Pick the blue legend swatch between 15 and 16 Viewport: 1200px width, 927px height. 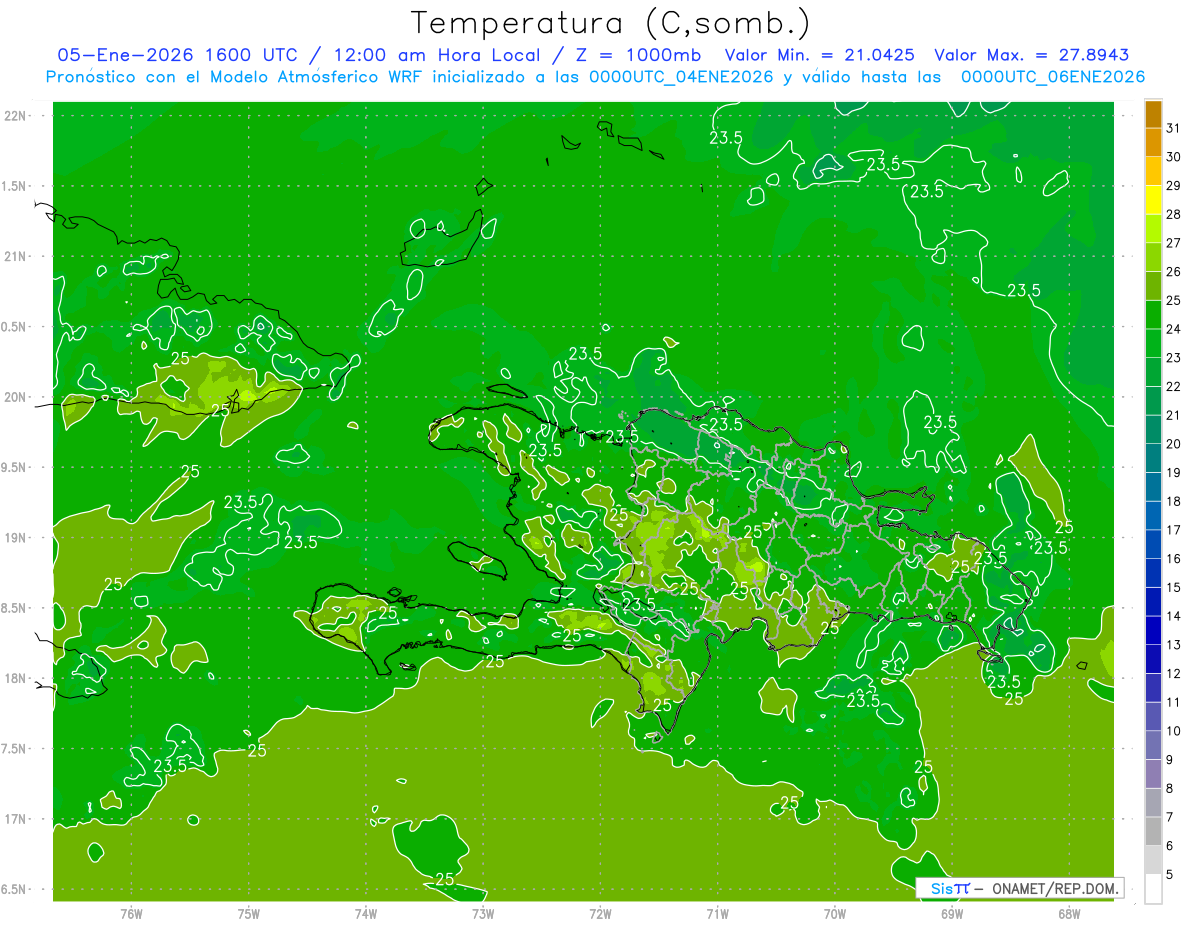pyautogui.click(x=1153, y=573)
